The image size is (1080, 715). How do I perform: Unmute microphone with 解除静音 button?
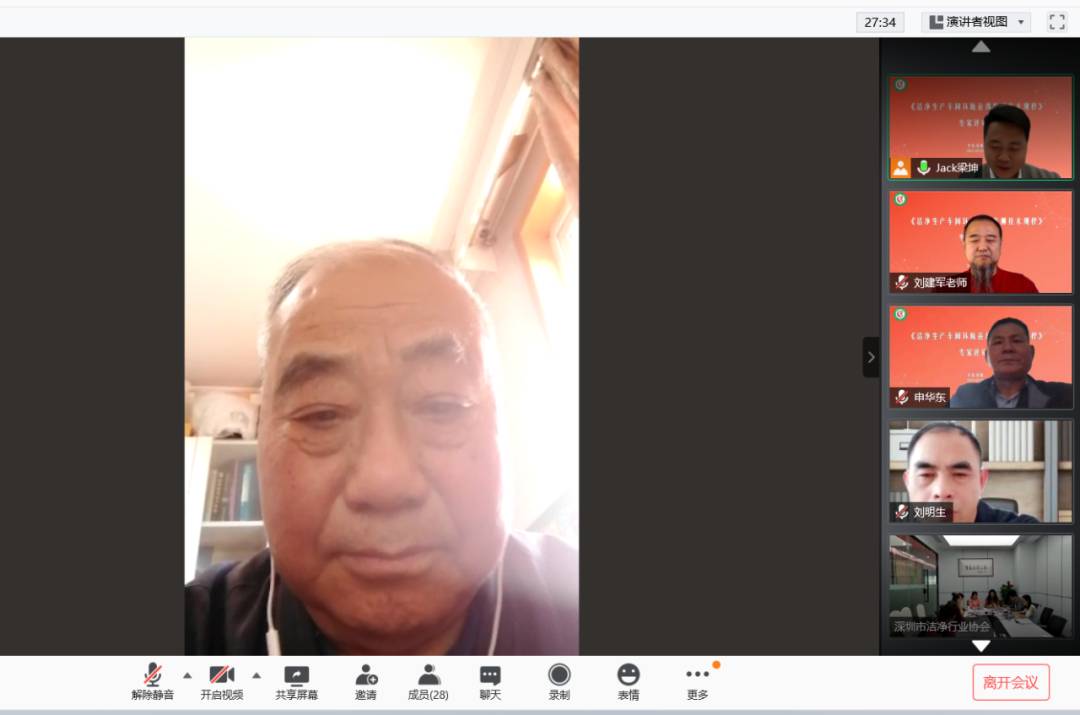click(152, 681)
